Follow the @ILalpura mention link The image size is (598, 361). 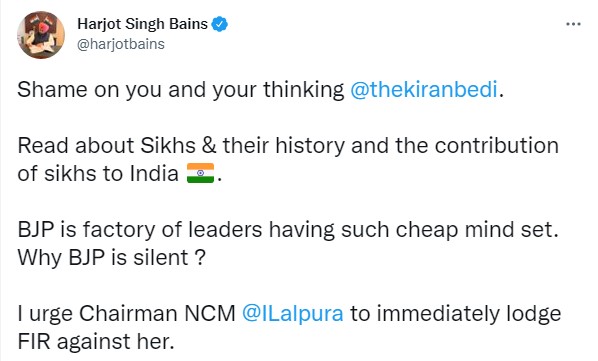point(293,314)
